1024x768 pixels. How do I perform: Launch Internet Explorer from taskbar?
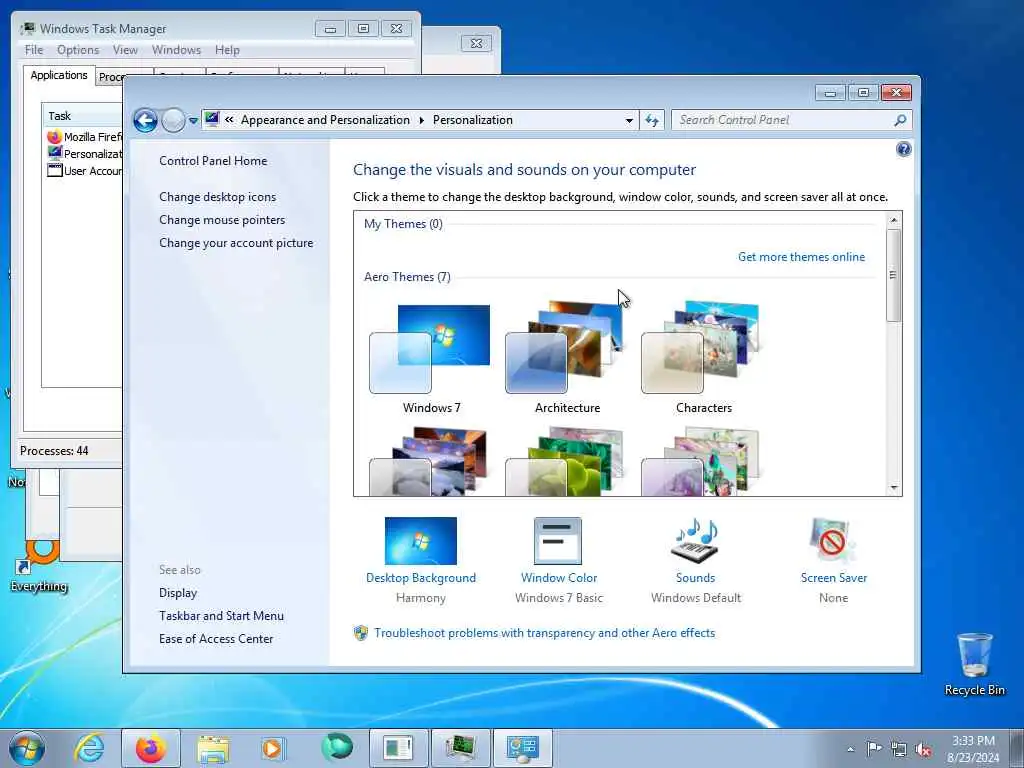tap(89, 748)
